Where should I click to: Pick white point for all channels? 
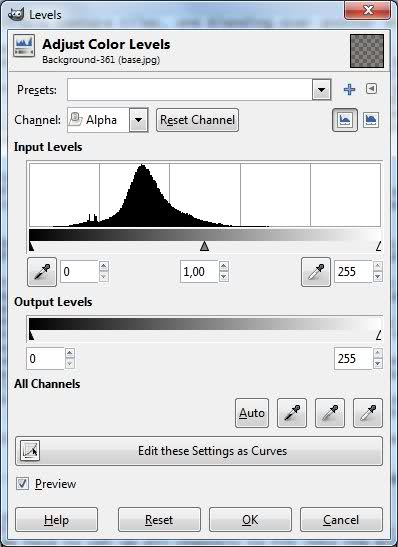368,413
